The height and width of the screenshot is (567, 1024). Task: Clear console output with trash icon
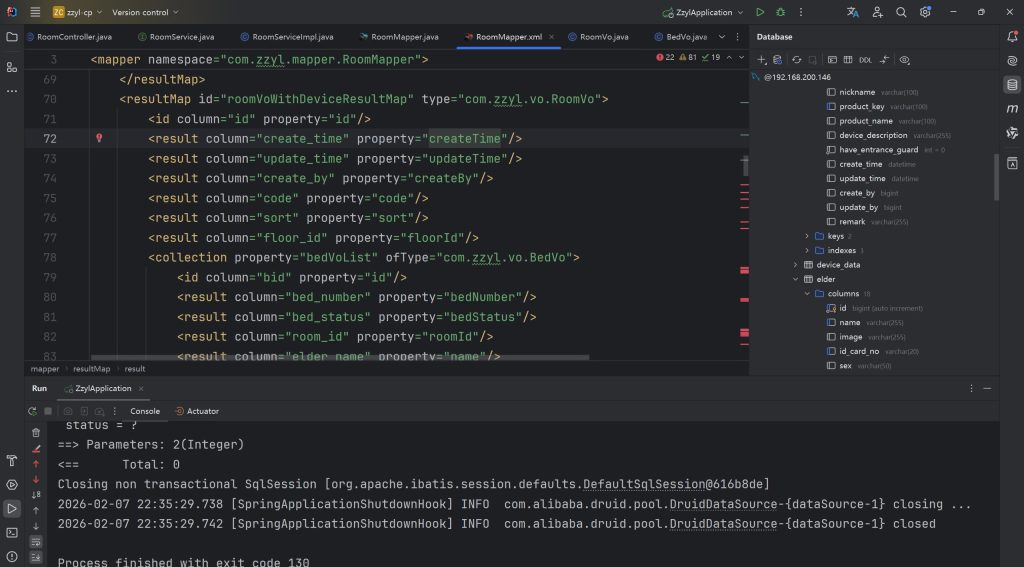click(x=36, y=432)
